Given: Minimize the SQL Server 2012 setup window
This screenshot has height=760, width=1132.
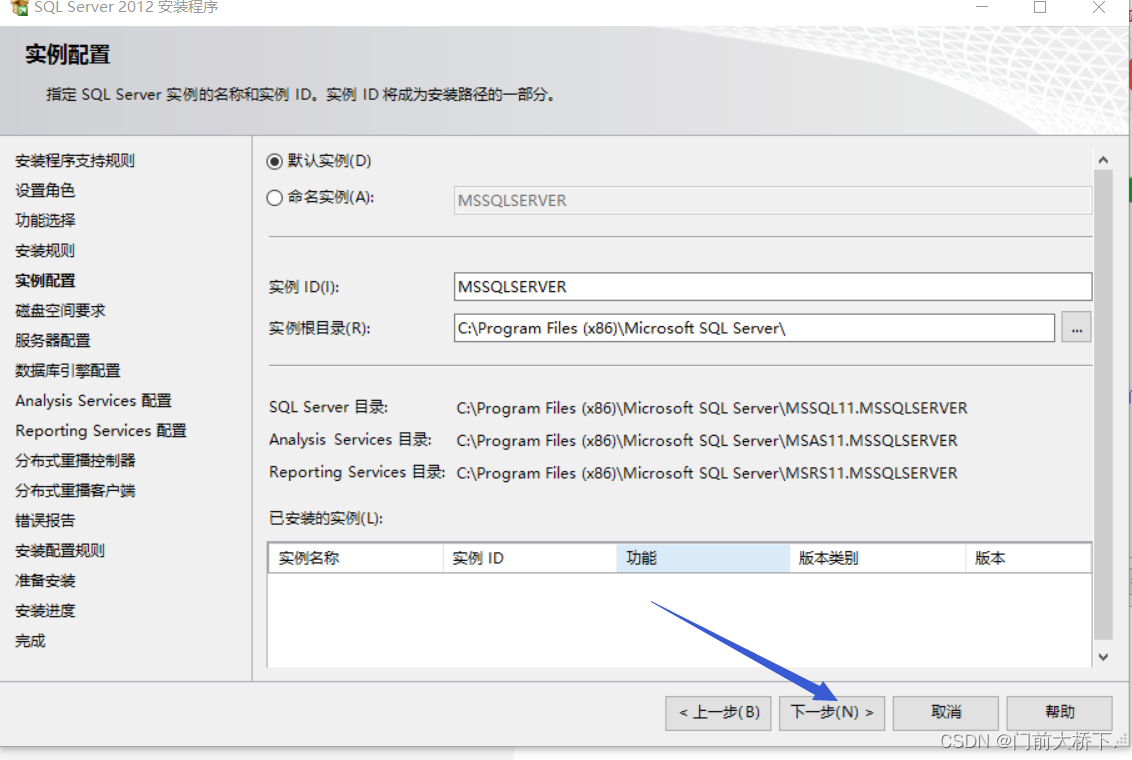Looking at the screenshot, I should [982, 7].
